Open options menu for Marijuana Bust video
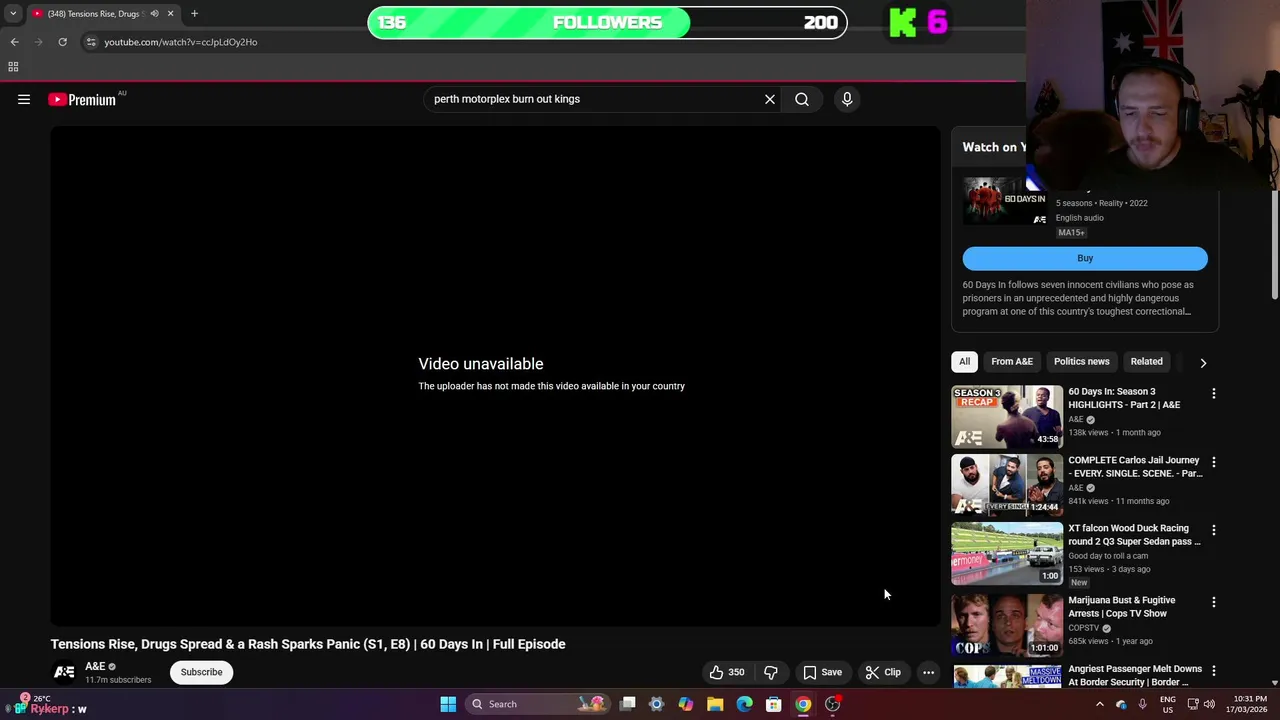 coord(1214,602)
